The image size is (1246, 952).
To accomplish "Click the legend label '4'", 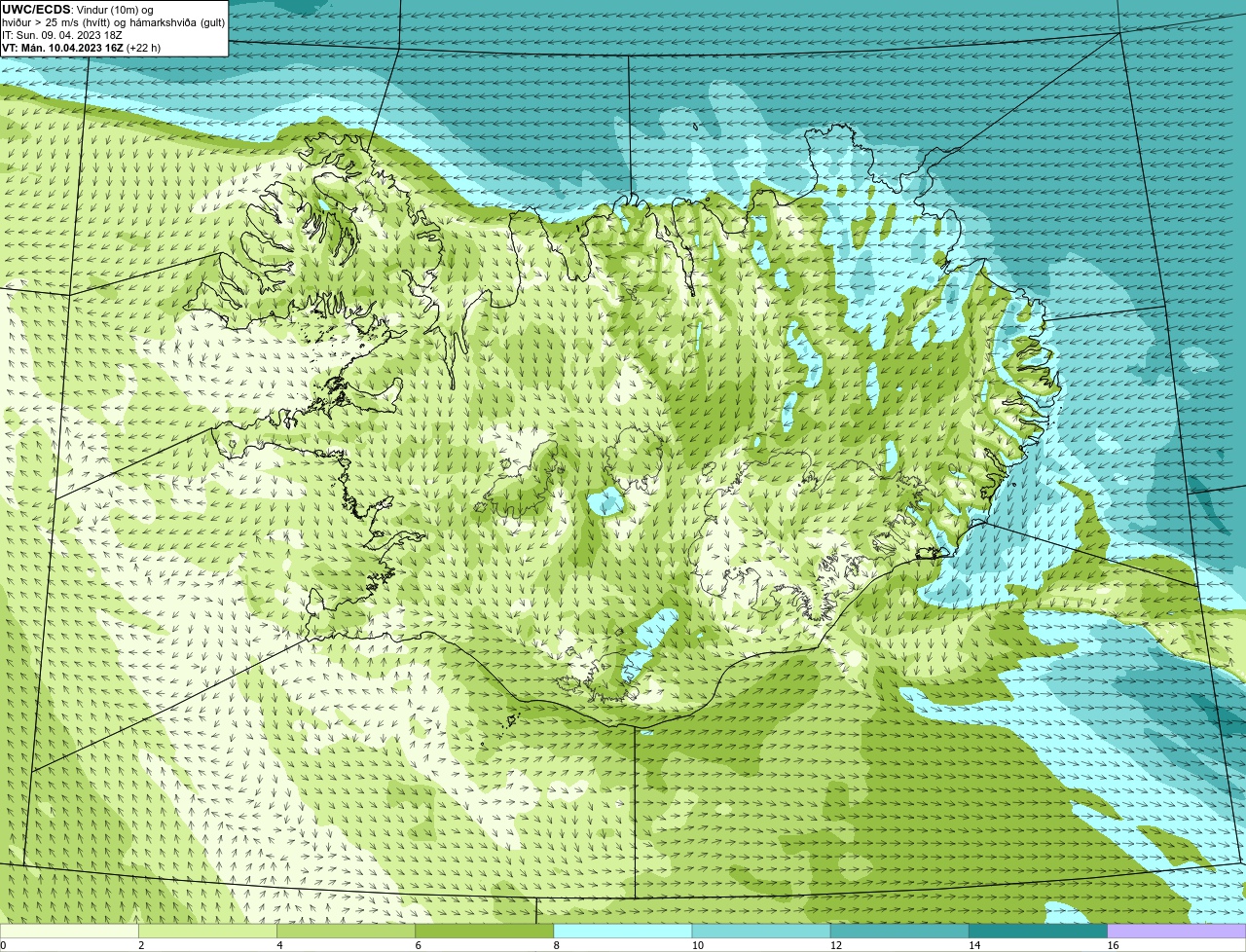I will click(x=279, y=945).
